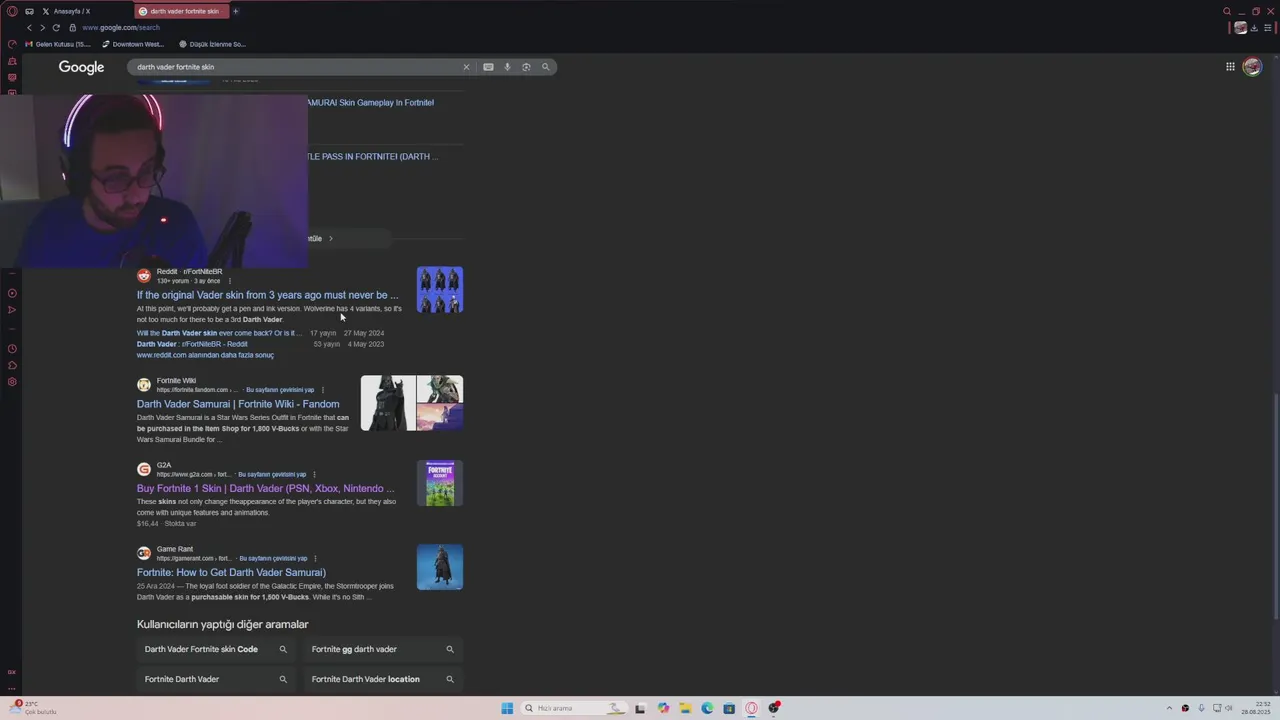Open the Fortnite Wiki Darth Vader thumbnail
The image size is (1280, 720).
tap(412, 403)
